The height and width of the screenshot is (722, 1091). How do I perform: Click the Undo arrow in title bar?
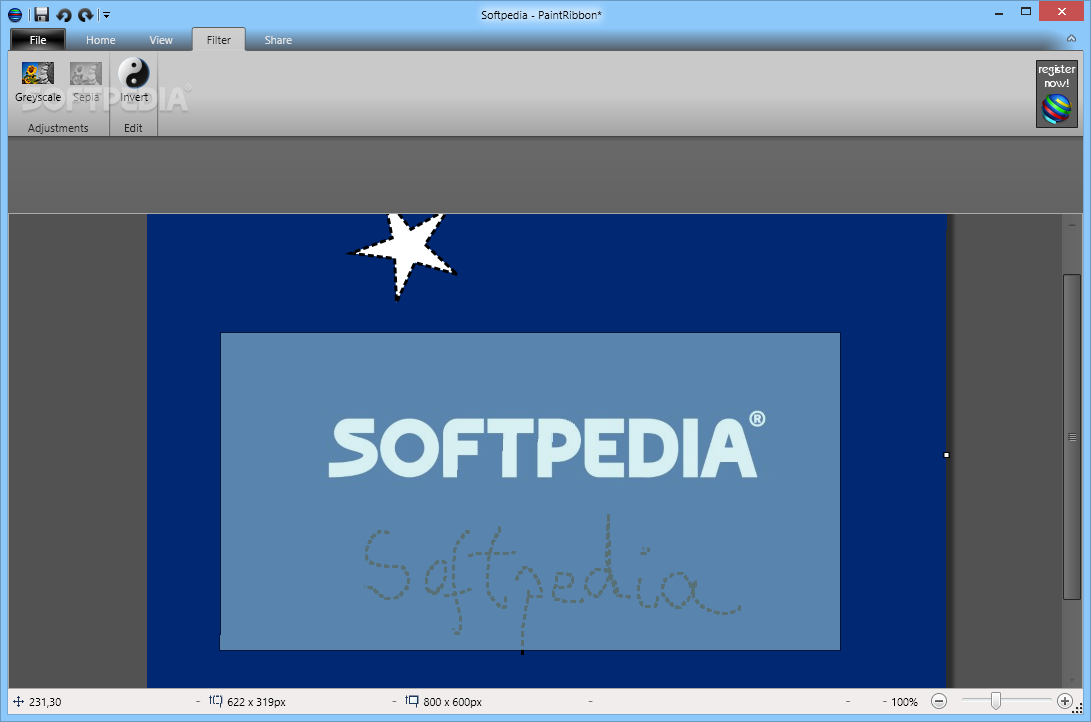pyautogui.click(x=64, y=15)
